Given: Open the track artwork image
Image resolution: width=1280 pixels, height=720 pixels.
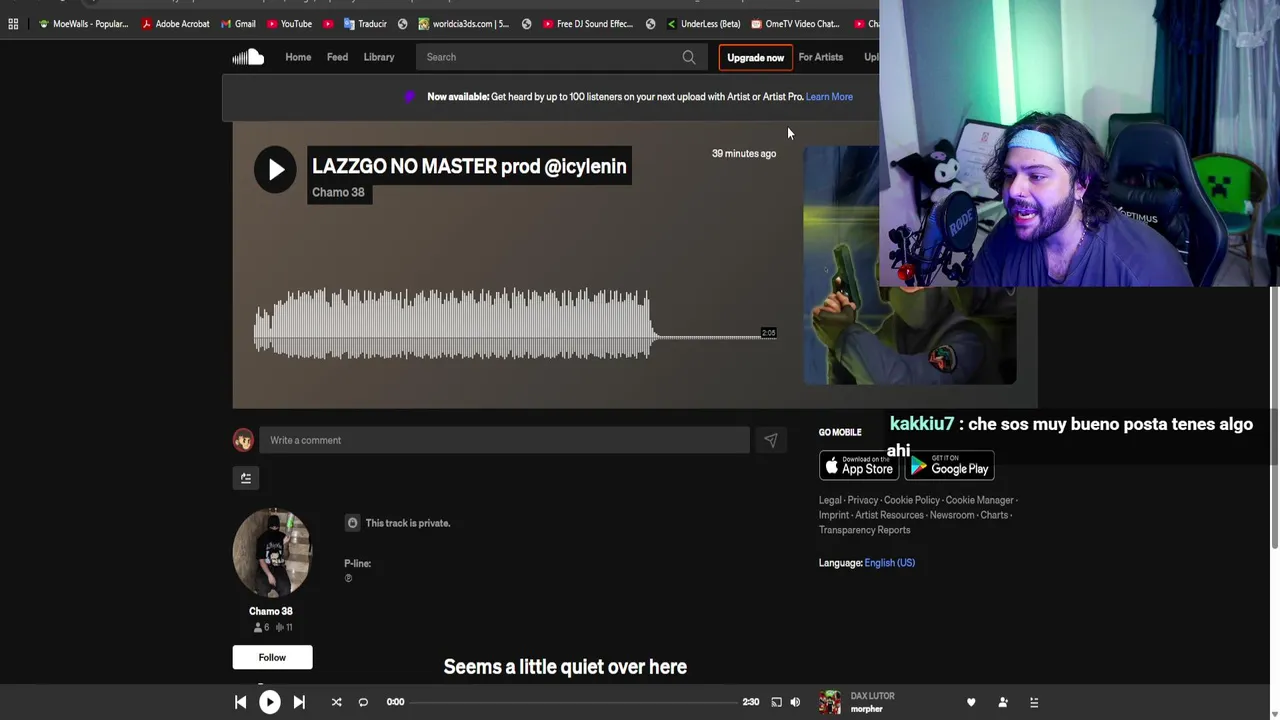Looking at the screenshot, I should click(910, 265).
